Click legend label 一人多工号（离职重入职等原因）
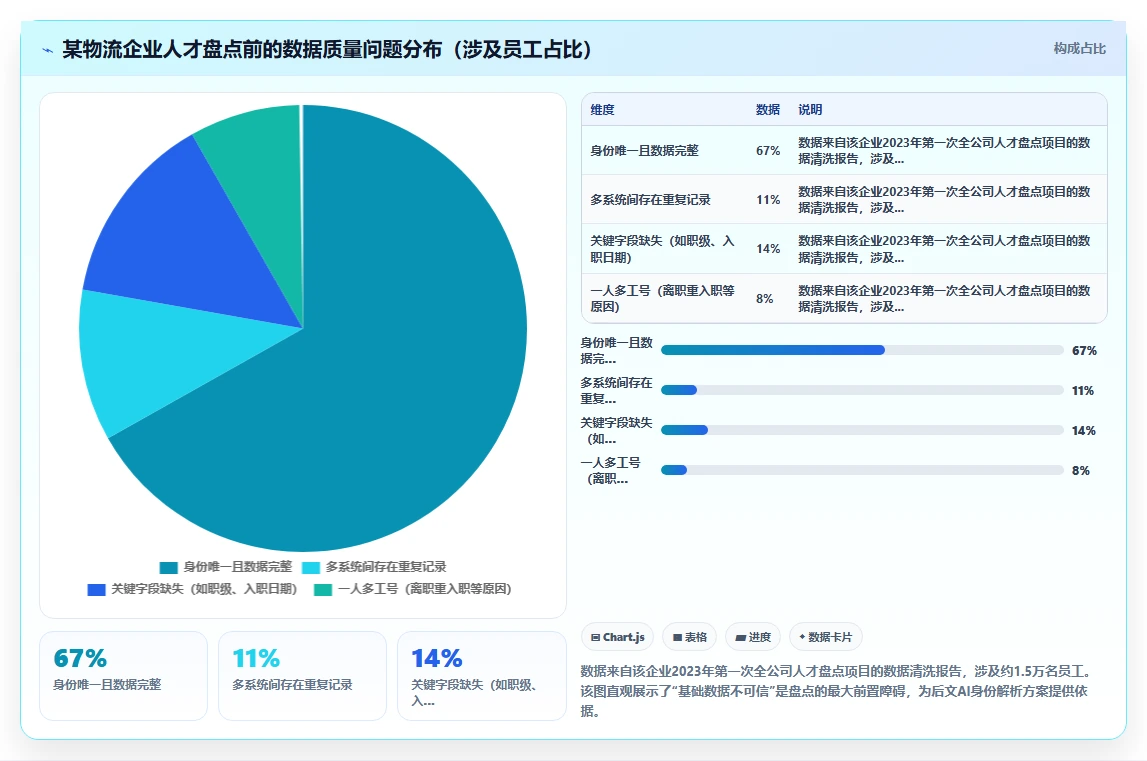Image resolution: width=1147 pixels, height=761 pixels. [x=424, y=589]
